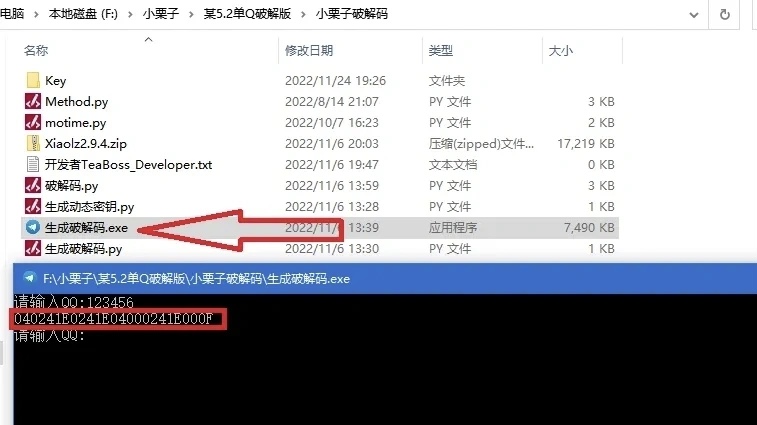Select the Key folder name
757x425 pixels.
point(56,81)
